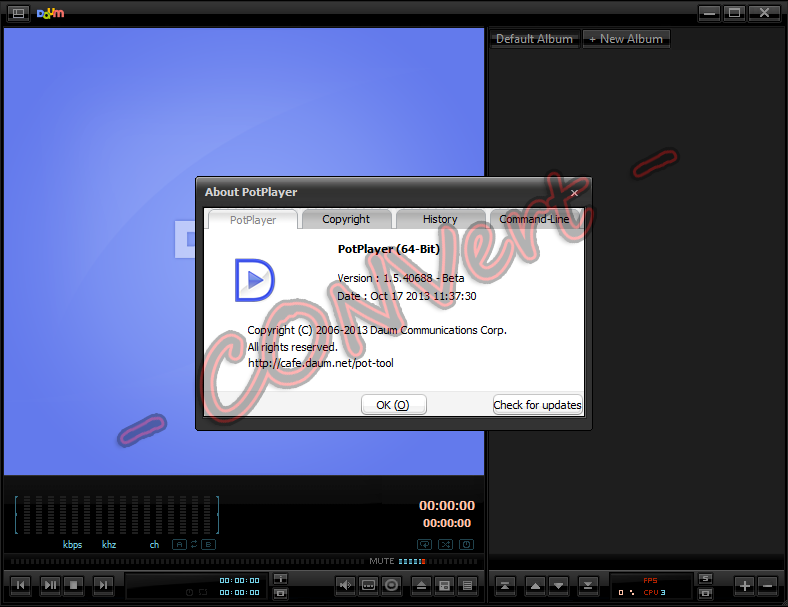The height and width of the screenshot is (607, 788).
Task: Toggle the playlist panel icon
Action: [x=467, y=585]
